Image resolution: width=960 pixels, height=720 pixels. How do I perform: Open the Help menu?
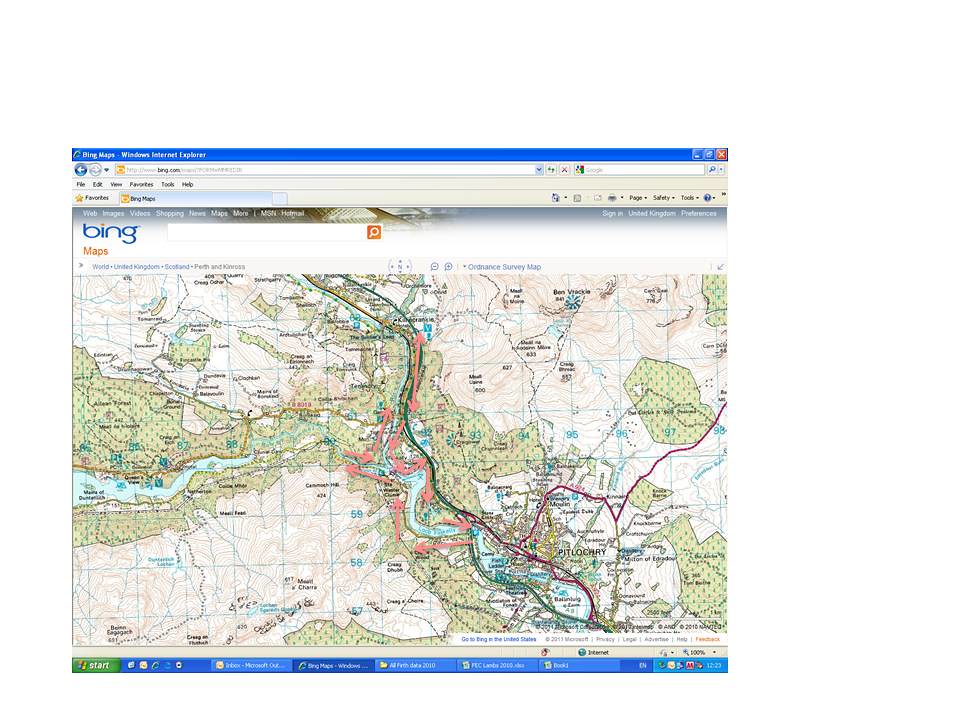click(187, 184)
